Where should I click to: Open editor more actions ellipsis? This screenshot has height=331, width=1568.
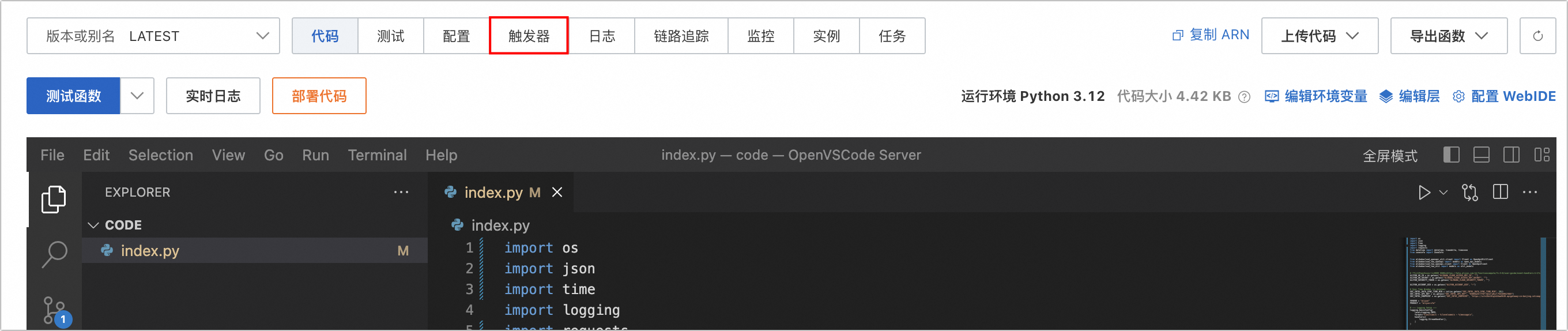click(x=1529, y=192)
